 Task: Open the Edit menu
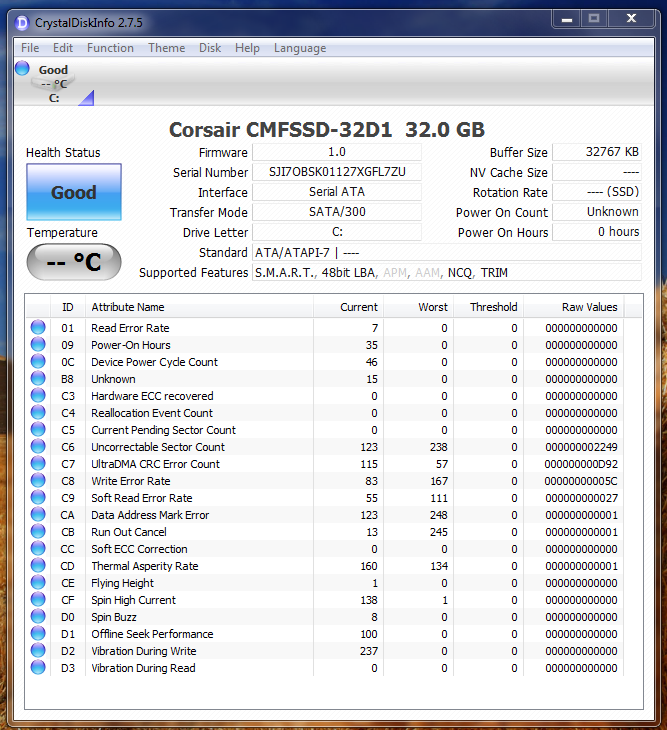[x=63, y=48]
